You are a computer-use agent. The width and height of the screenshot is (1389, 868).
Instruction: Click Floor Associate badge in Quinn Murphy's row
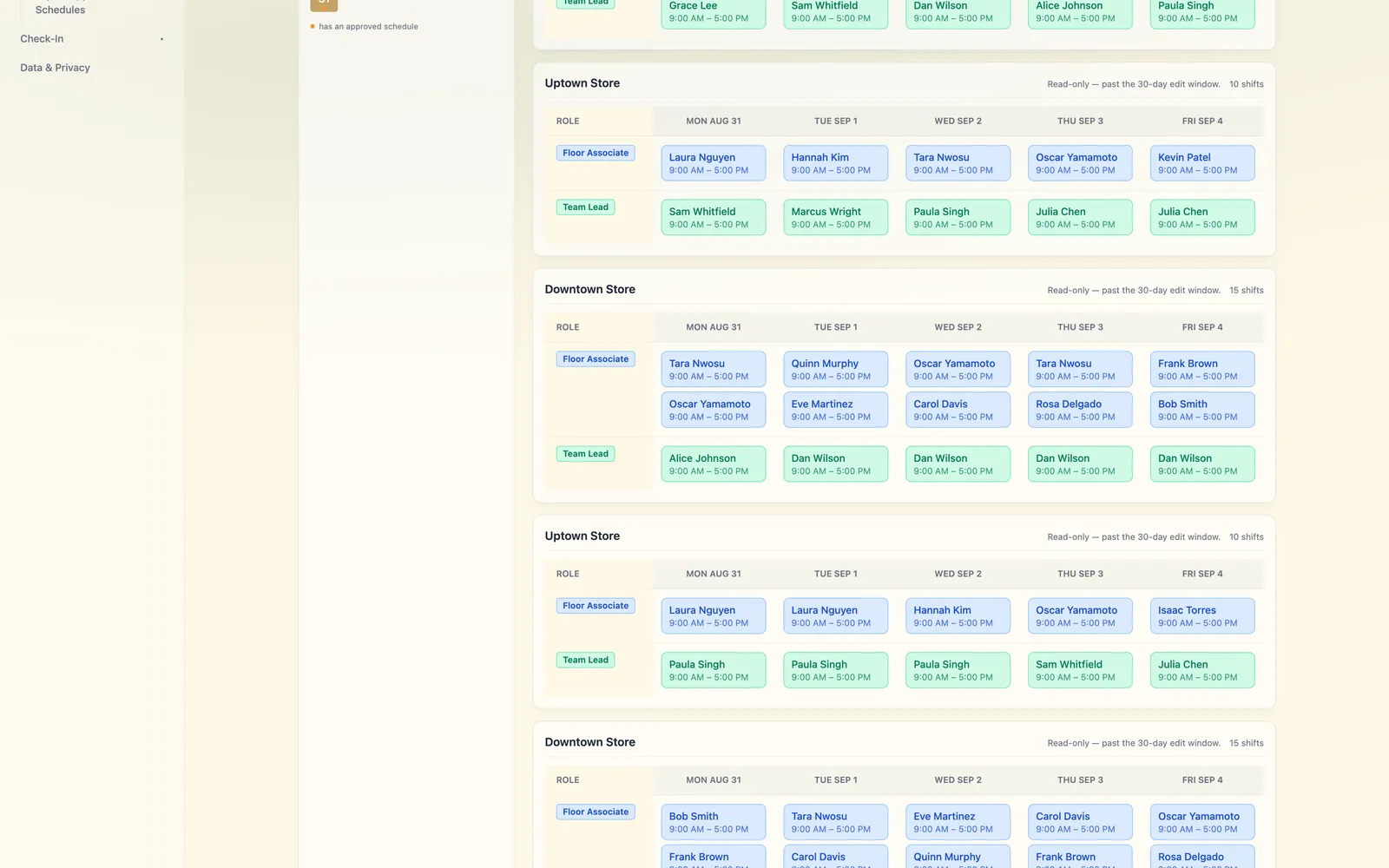(x=596, y=359)
